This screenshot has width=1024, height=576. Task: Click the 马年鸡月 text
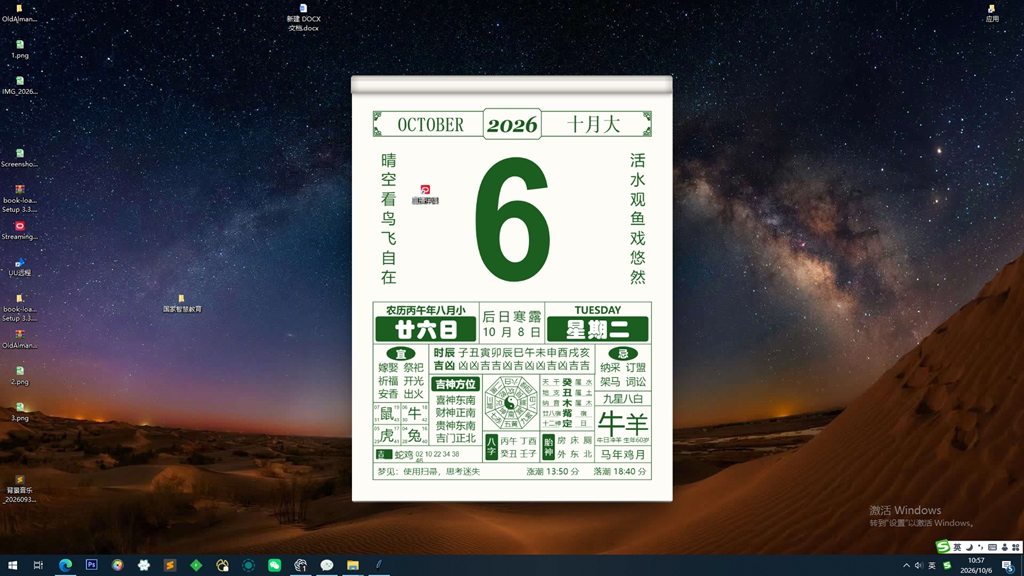tap(623, 455)
